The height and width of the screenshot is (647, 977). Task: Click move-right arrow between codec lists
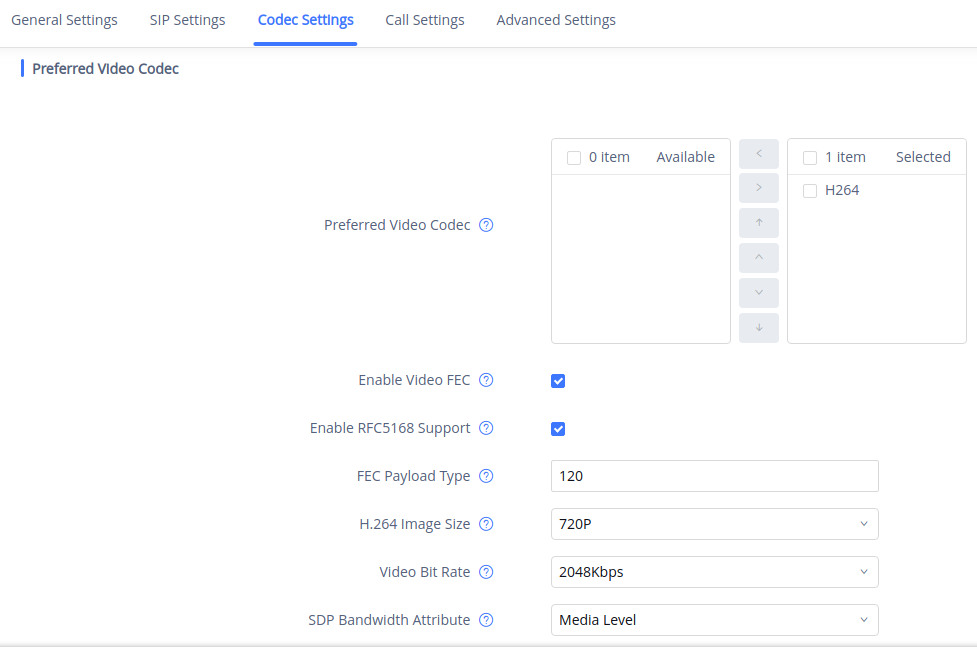759,188
